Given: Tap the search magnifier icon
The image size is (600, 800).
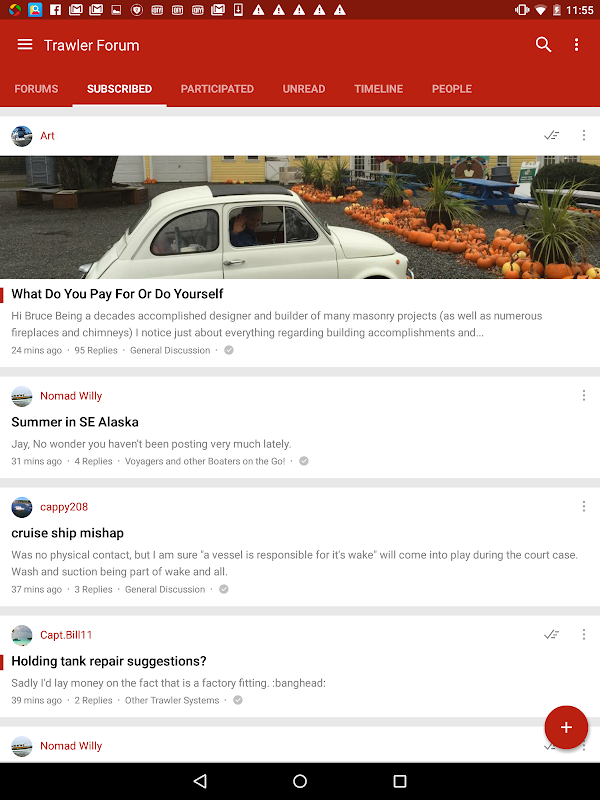Looking at the screenshot, I should 543,45.
